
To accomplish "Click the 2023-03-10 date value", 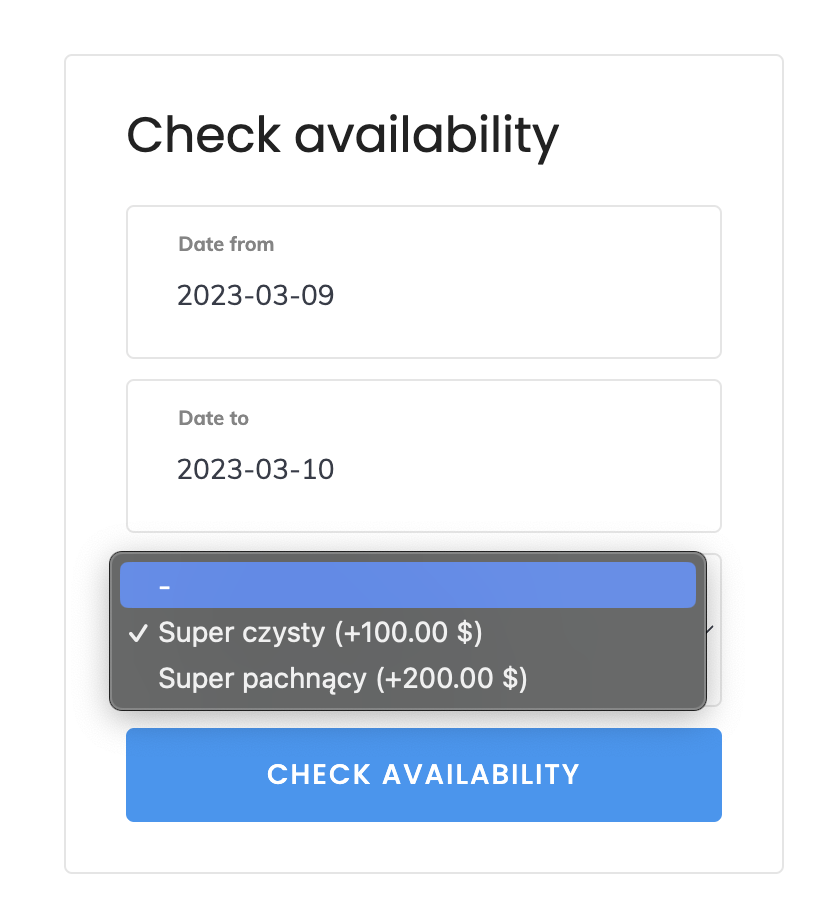I will click(x=255, y=470).
